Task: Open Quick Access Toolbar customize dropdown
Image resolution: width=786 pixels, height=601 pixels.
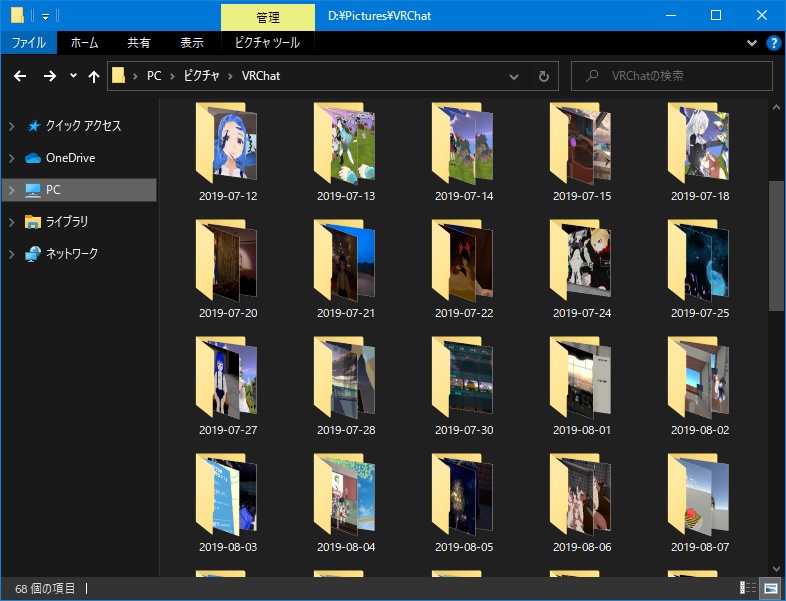Action: [45, 17]
